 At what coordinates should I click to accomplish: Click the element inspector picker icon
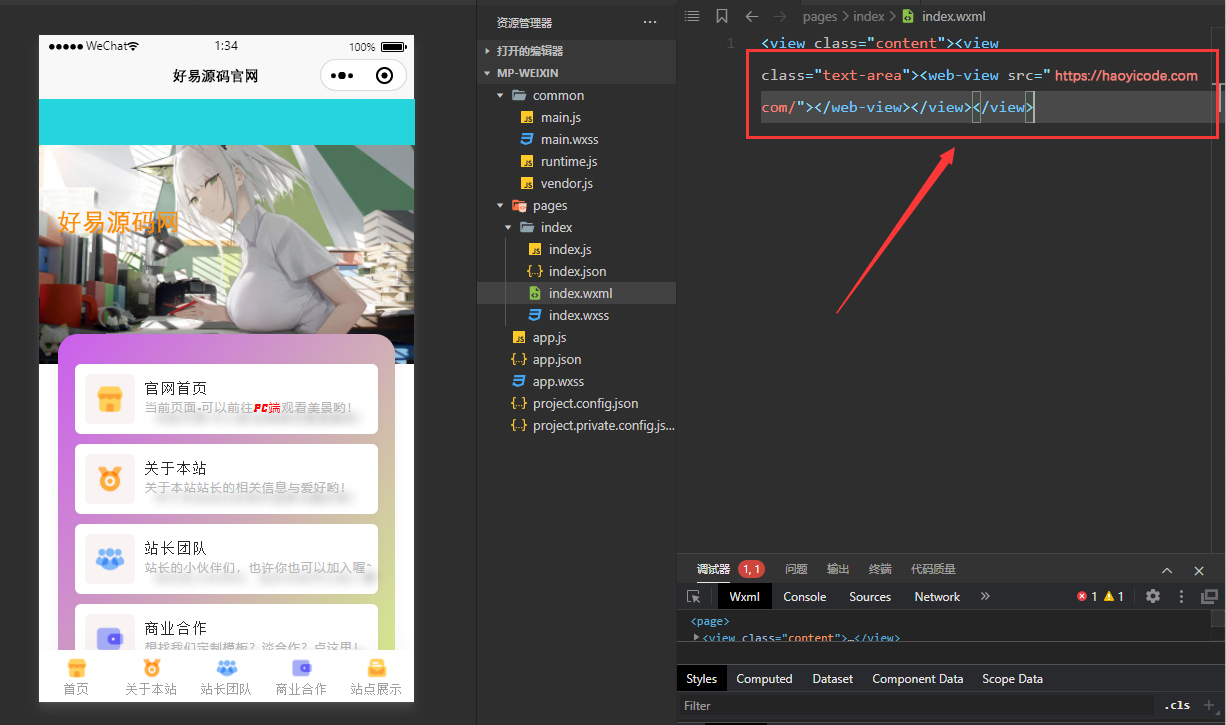[693, 596]
